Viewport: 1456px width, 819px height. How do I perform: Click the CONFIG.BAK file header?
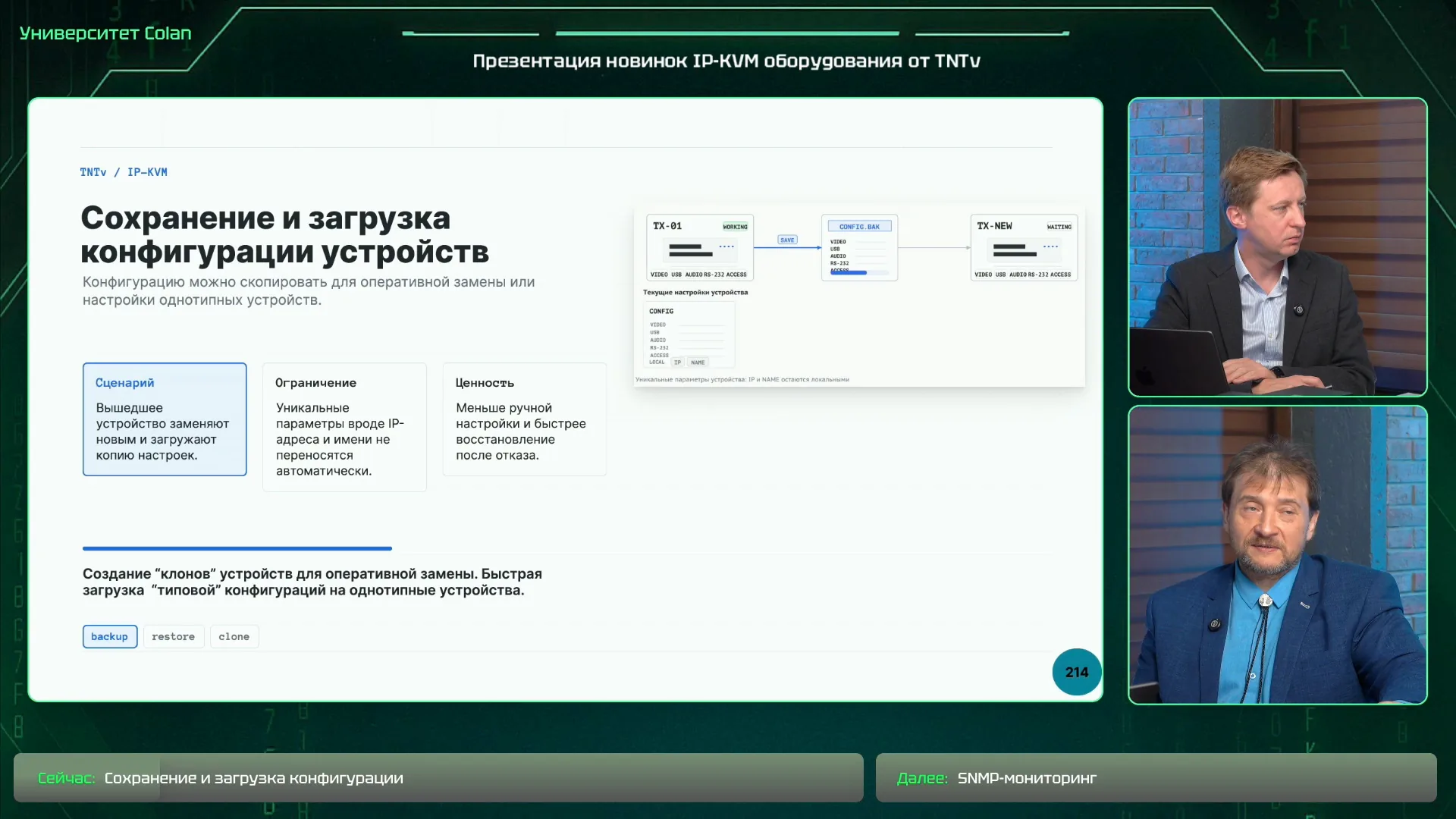(859, 226)
